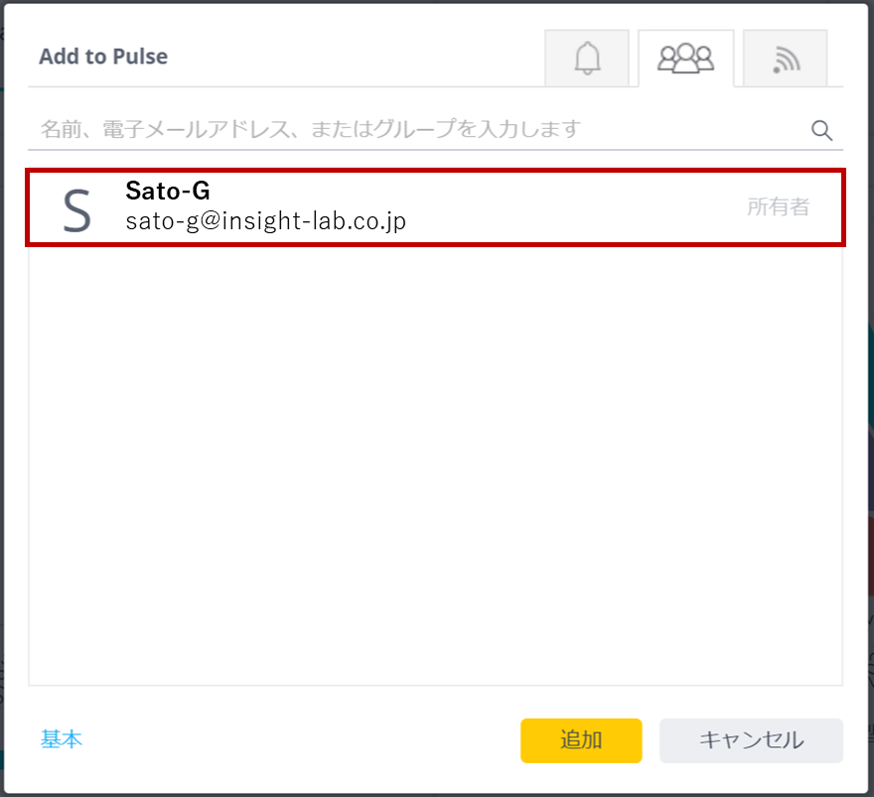Select the Sato-G user name

pyautogui.click(x=168, y=191)
